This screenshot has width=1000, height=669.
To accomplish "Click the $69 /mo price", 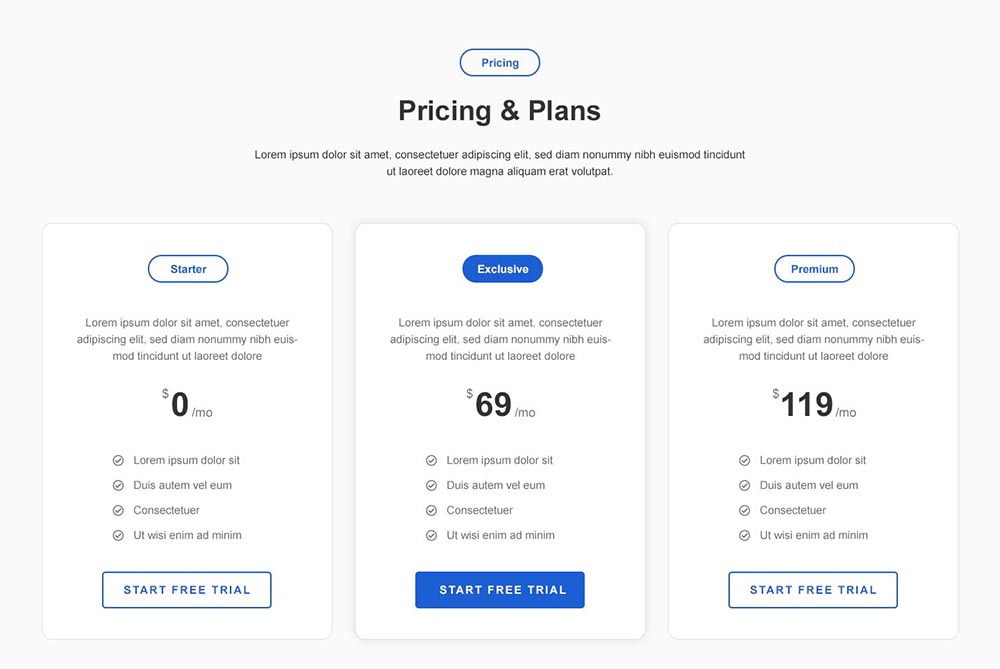I will (x=501, y=404).
